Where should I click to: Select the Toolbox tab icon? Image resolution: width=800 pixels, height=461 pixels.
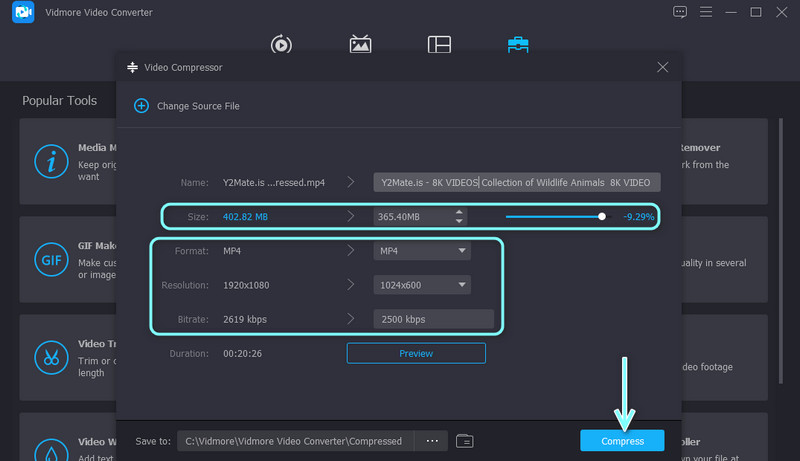click(x=518, y=44)
